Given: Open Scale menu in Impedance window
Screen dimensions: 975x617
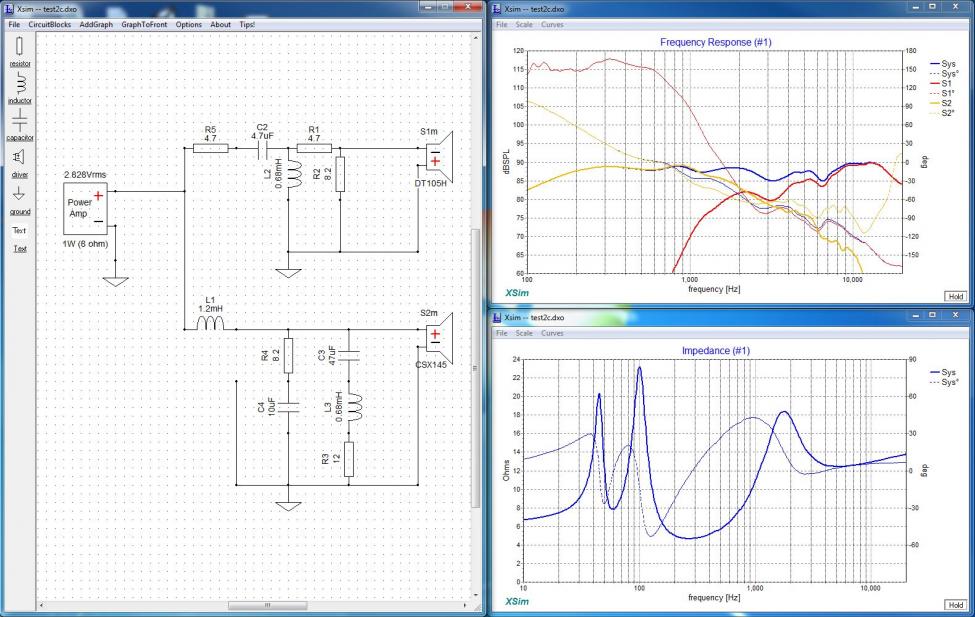Looking at the screenshot, I should point(523,333).
